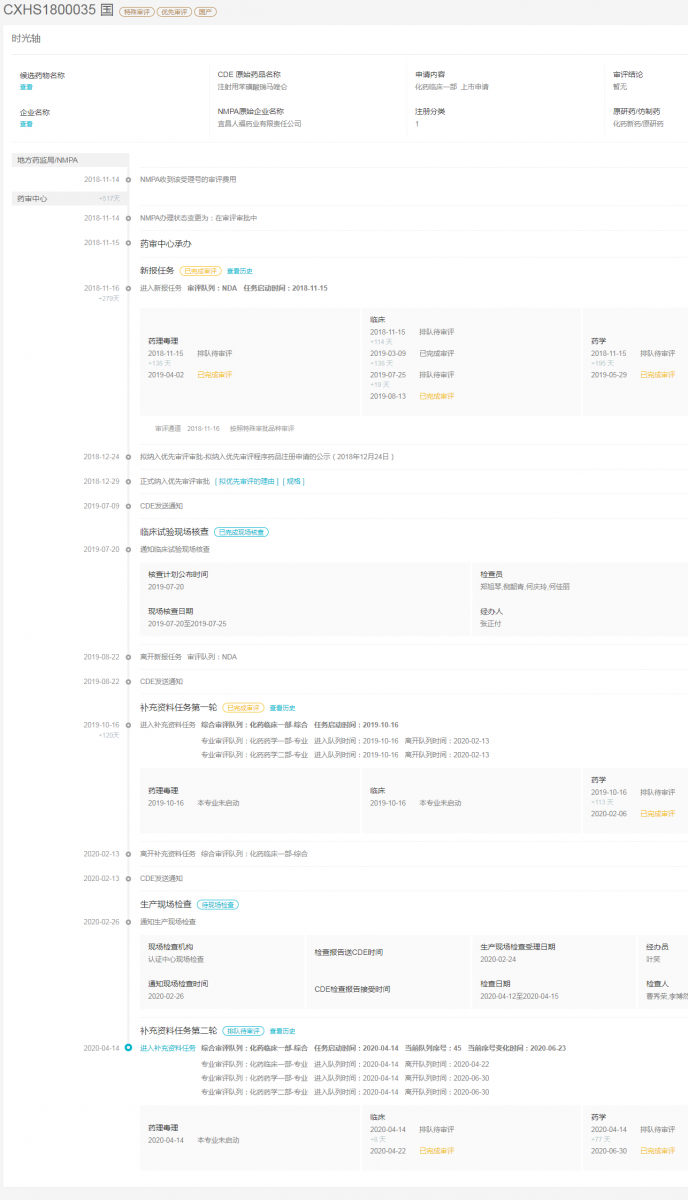The width and height of the screenshot is (688, 1200).
Task: Click the 2019-08-22 离开新报任务 timeline dot
Action: (x=128, y=657)
